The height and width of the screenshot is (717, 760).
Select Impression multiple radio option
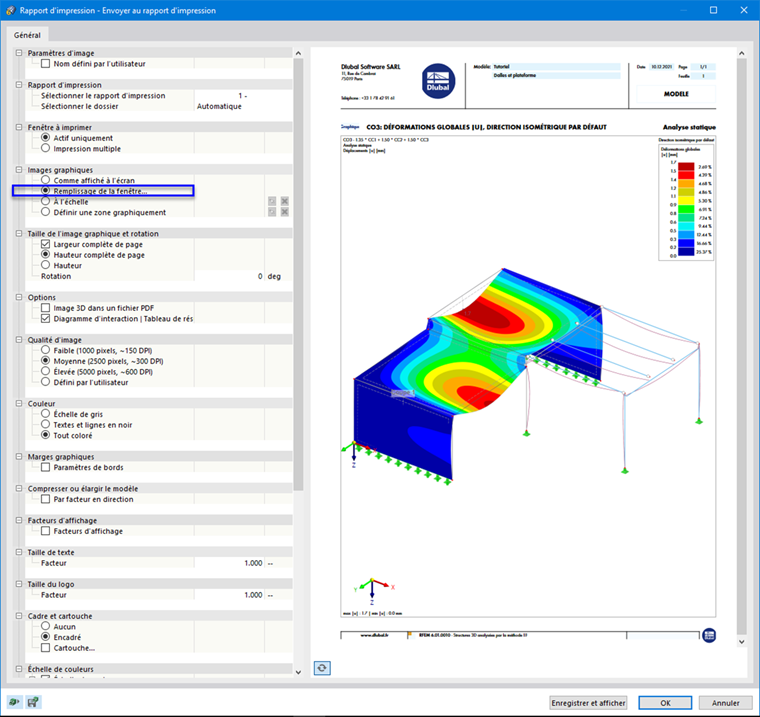tap(46, 148)
